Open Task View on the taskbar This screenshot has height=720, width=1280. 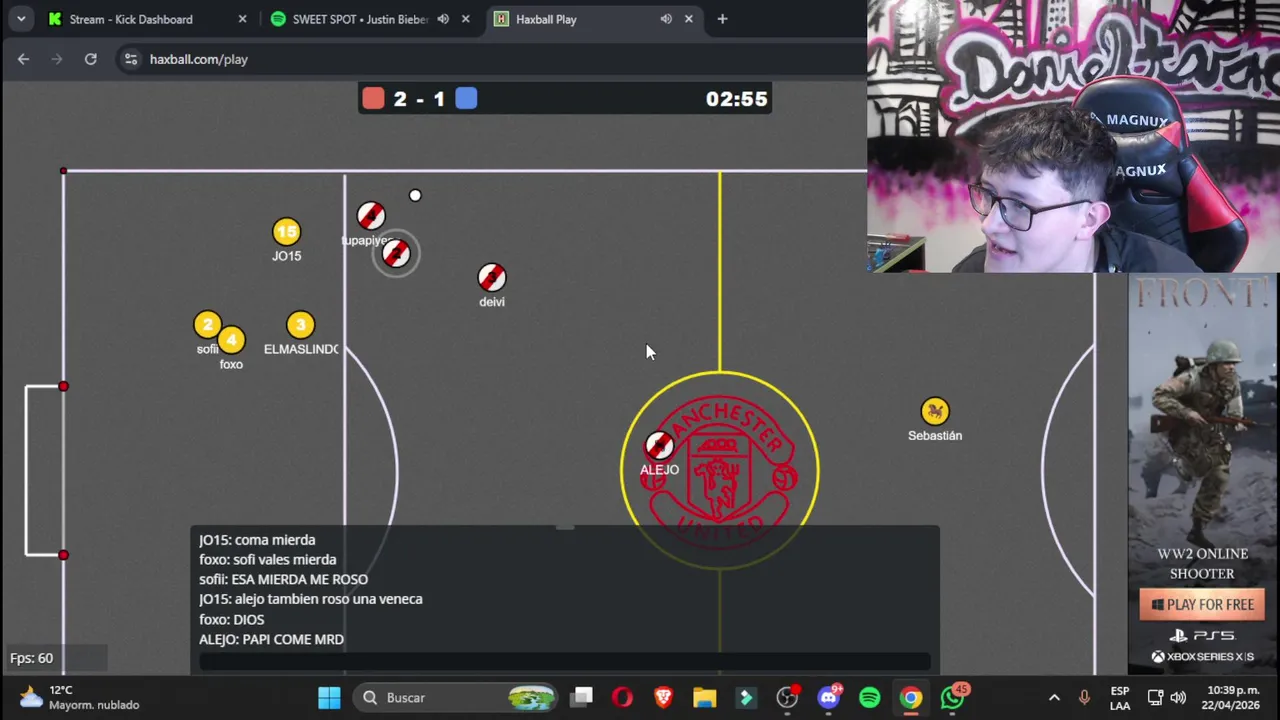582,697
